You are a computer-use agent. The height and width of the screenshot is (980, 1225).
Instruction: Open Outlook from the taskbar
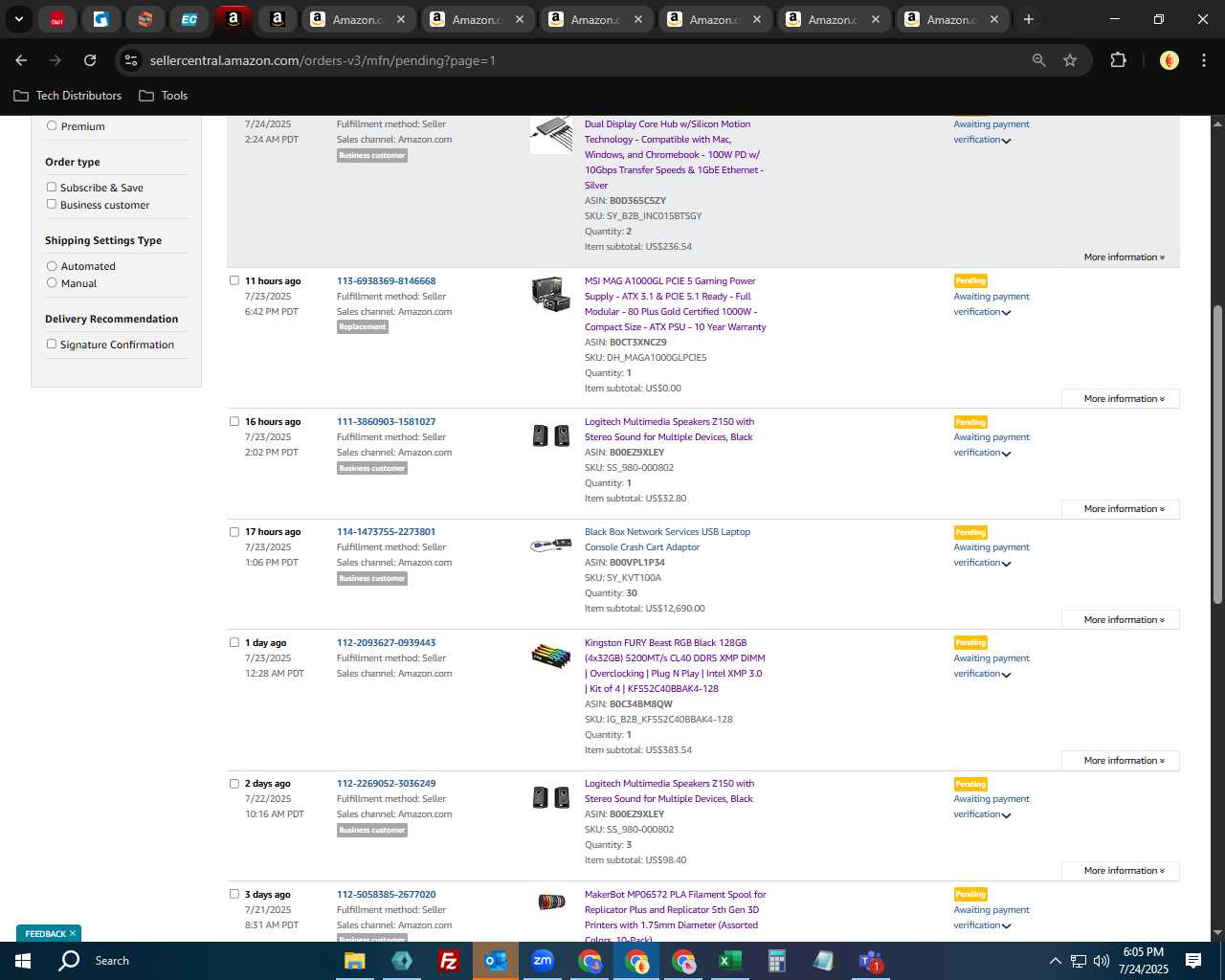(x=496, y=961)
